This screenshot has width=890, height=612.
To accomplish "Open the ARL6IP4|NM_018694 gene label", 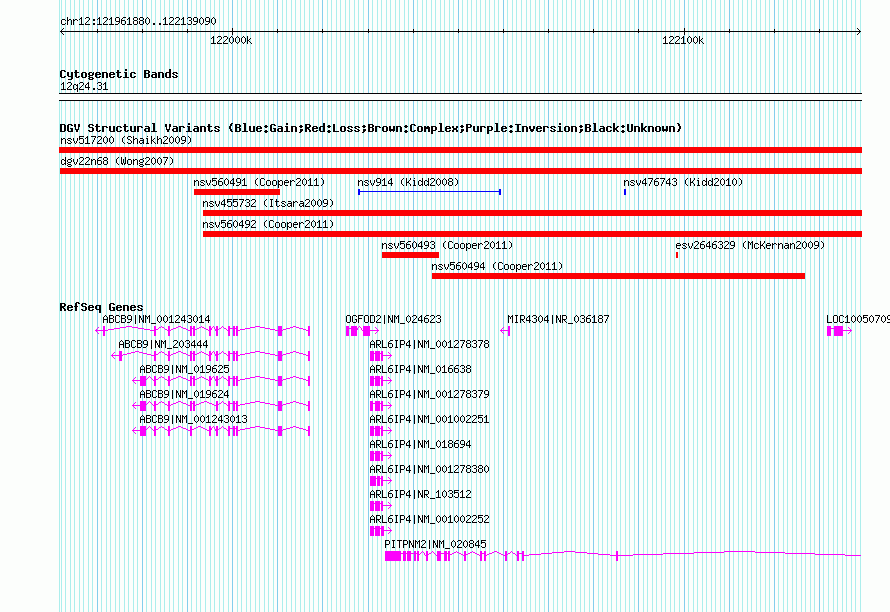I will click(x=420, y=445).
